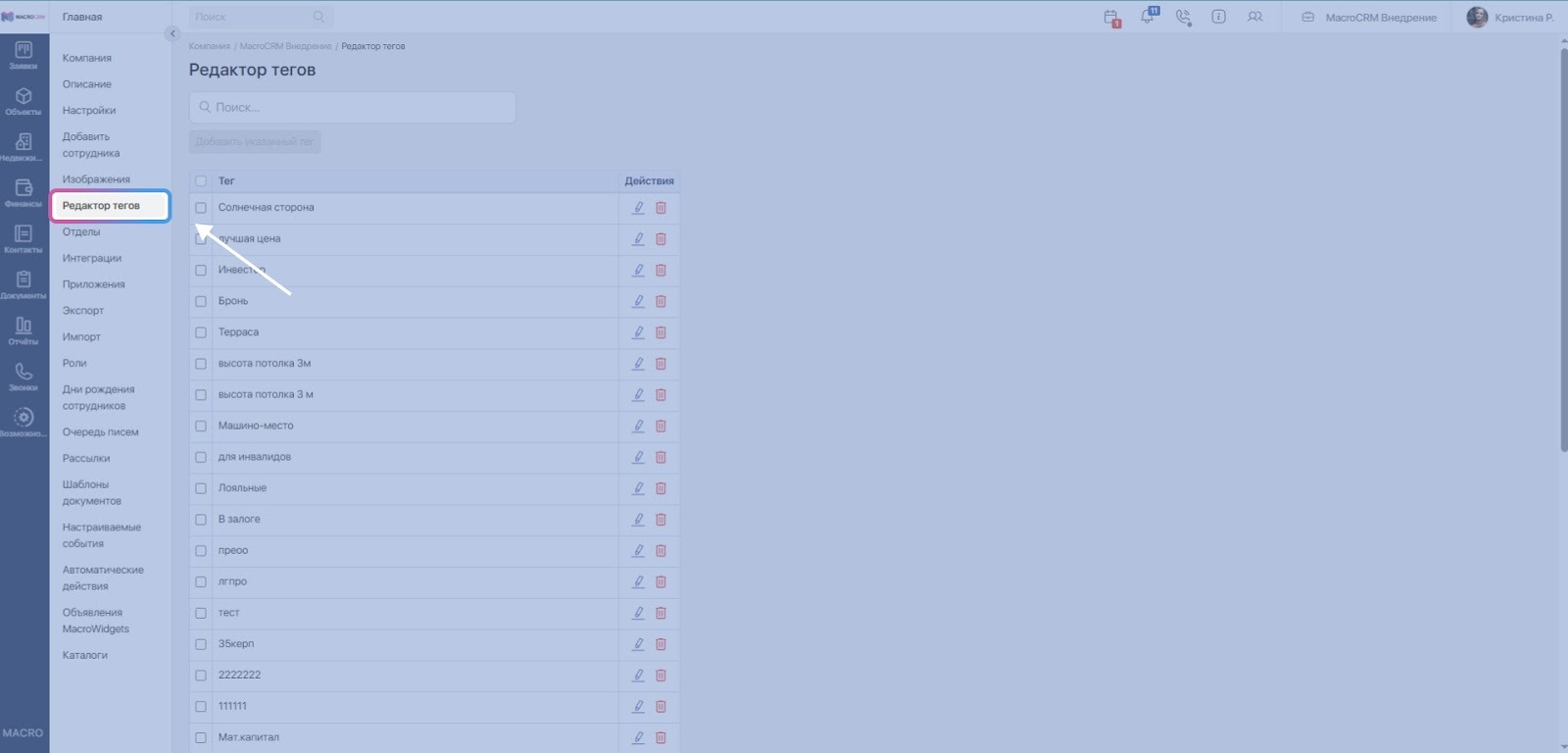Open the Объекты cube icon
1568x753 pixels.
click(x=24, y=101)
